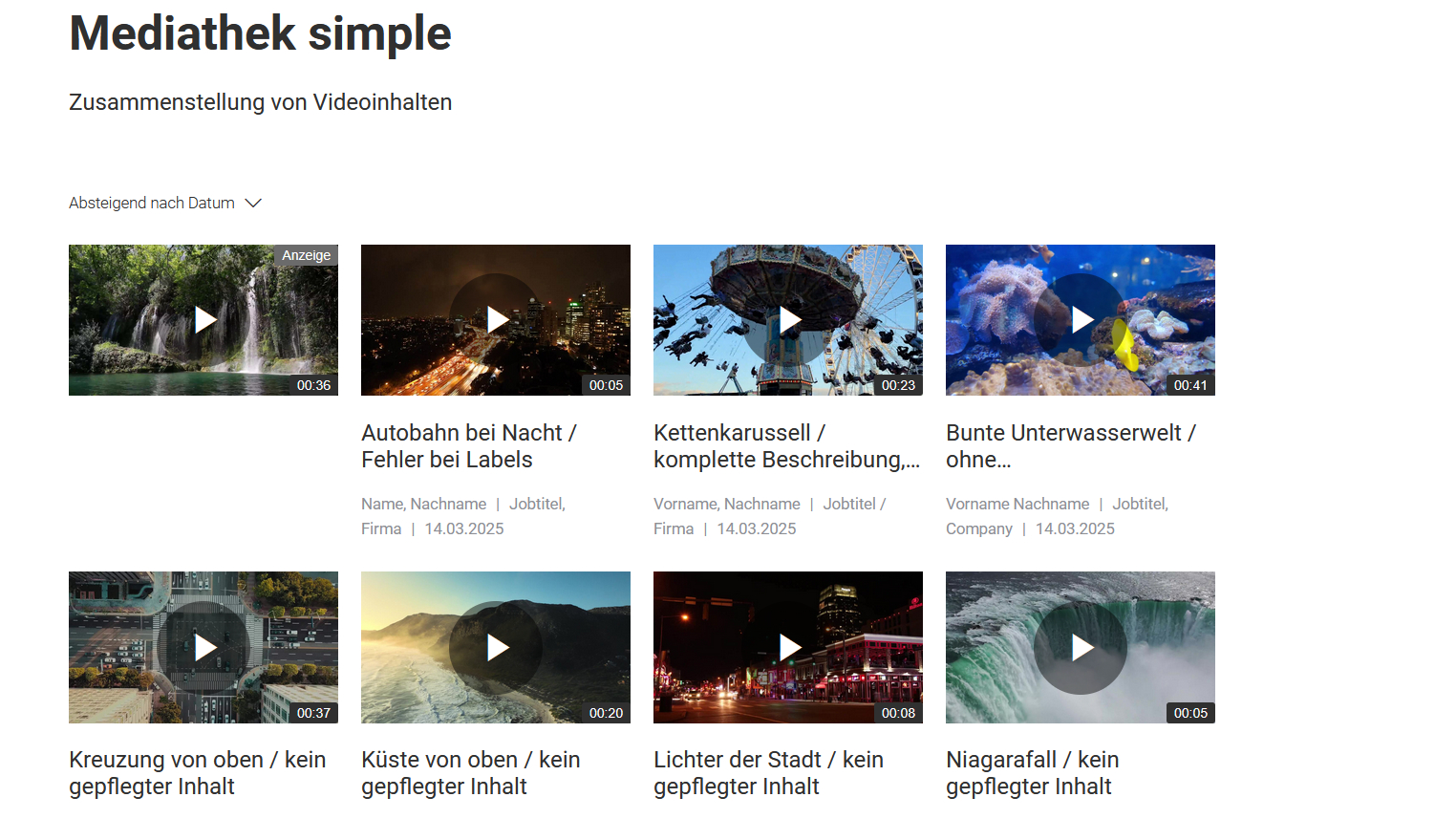Select the link "Küste von oben / kein gepflegter Inhalt"

coord(470,772)
